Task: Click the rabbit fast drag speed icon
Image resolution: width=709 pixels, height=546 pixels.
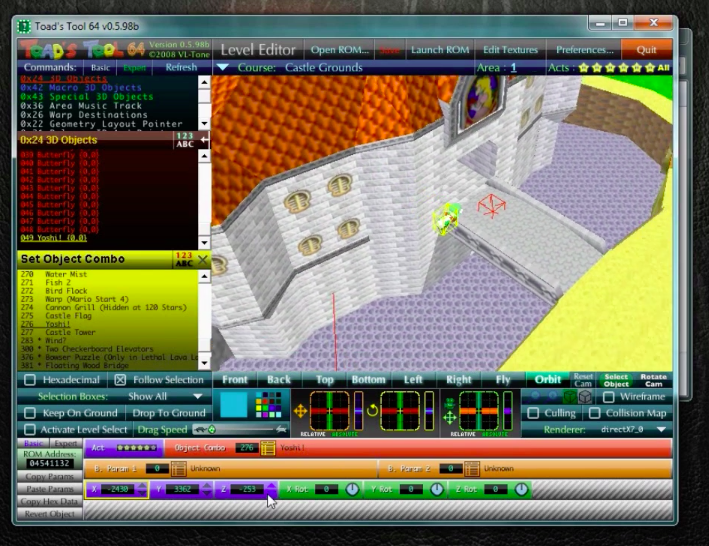Action: (281, 429)
